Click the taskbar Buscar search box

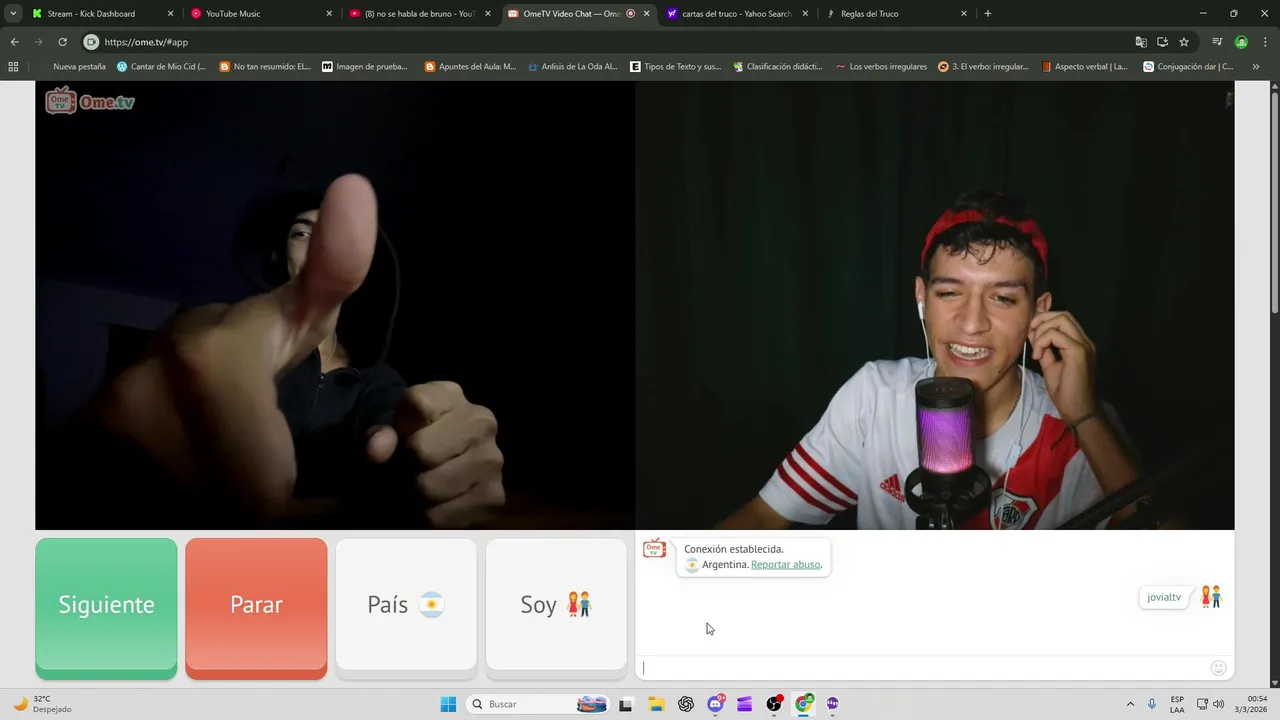(x=540, y=704)
